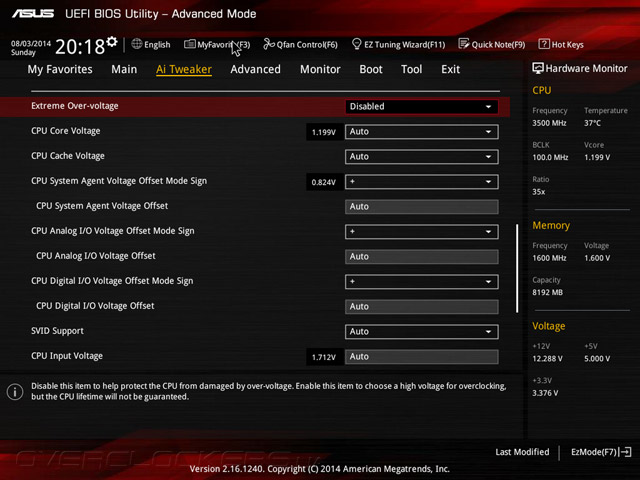Click the 3500 MHz CPU frequency value
Image resolution: width=640 pixels, height=480 pixels.
pyautogui.click(x=549, y=123)
